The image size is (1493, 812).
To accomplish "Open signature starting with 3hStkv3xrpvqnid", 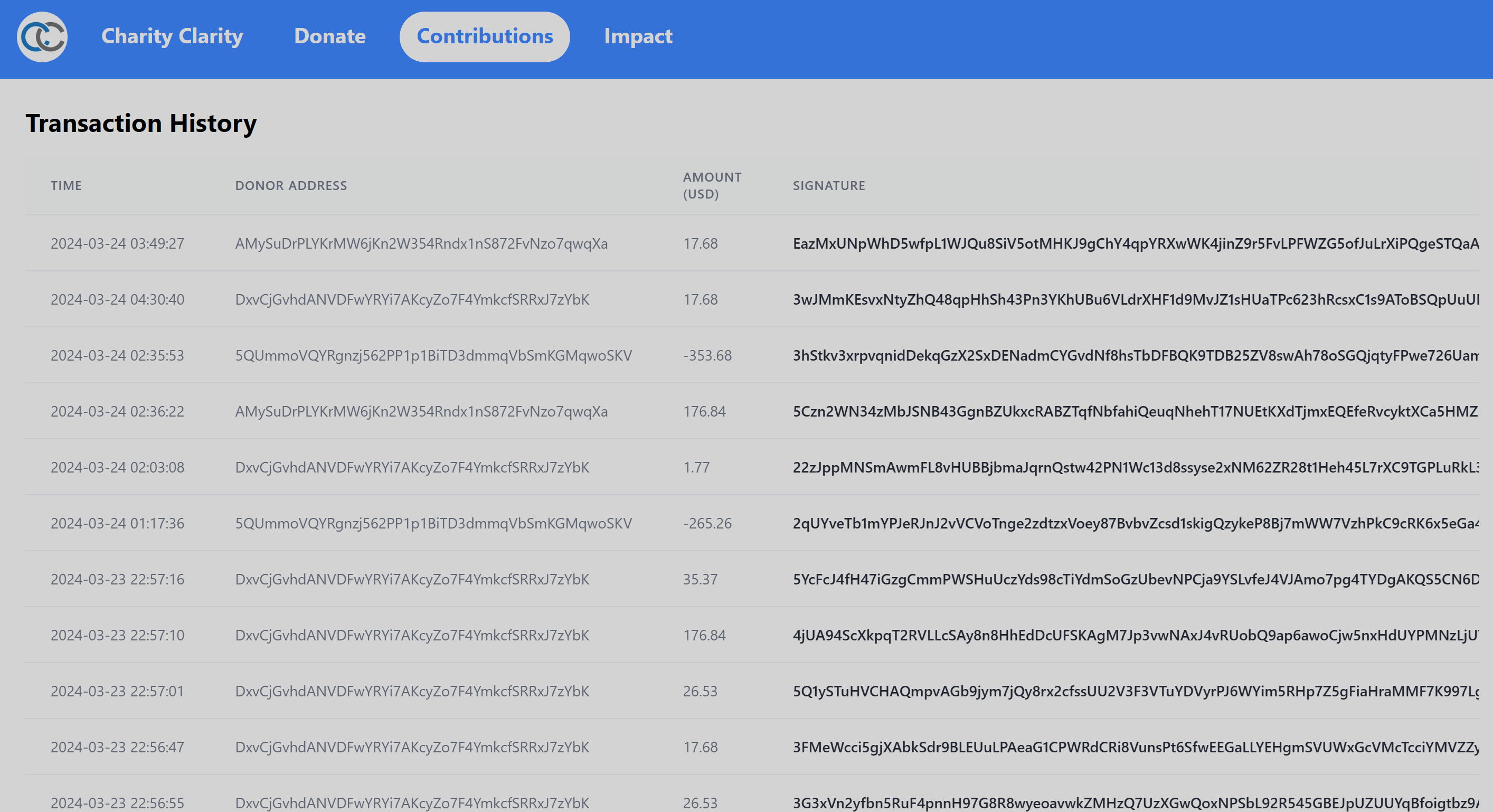I will pos(1135,355).
